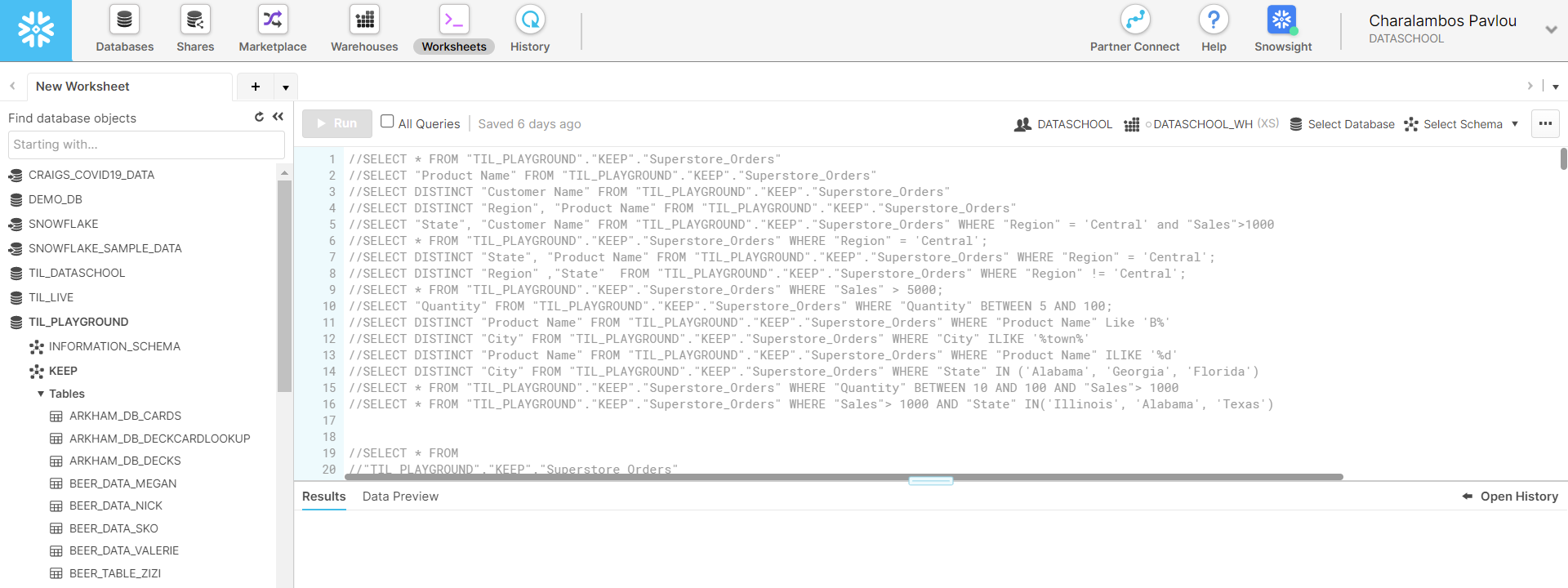Click the Open History arrow icon

click(1468, 497)
